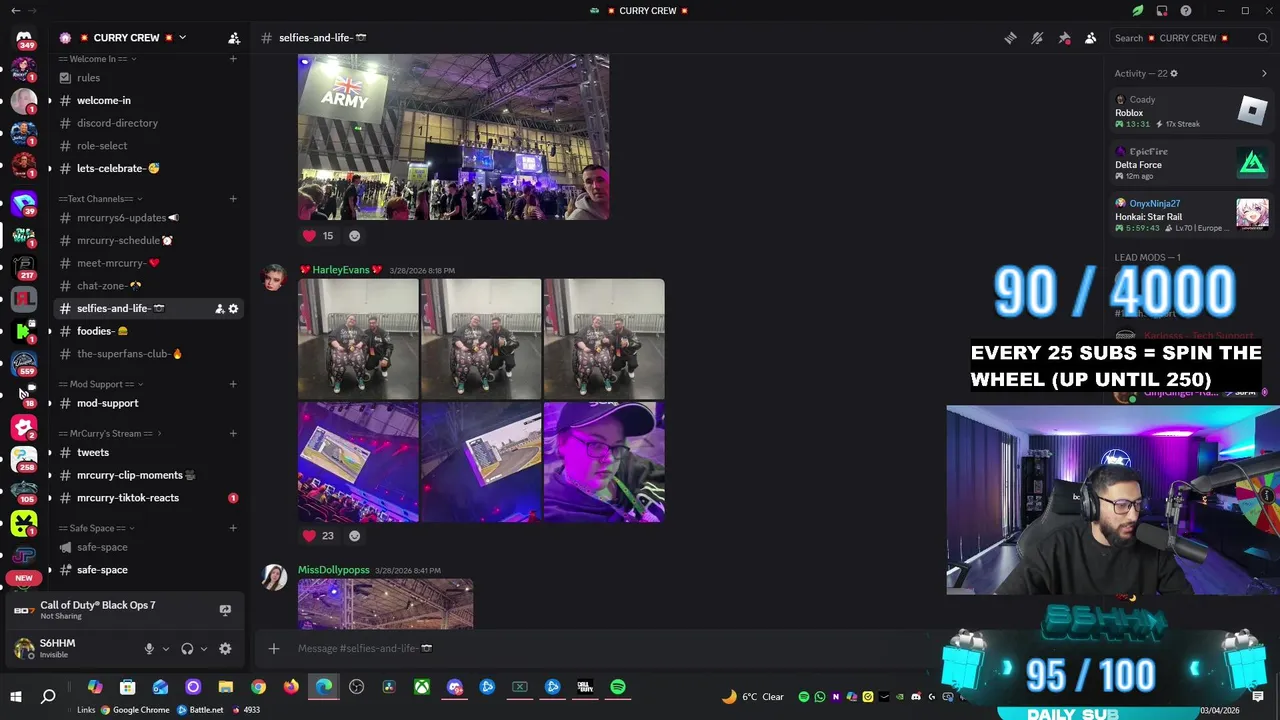Viewport: 1280px width, 720px height.
Task: Open microphone input options dropdown arrow
Action: click(165, 649)
